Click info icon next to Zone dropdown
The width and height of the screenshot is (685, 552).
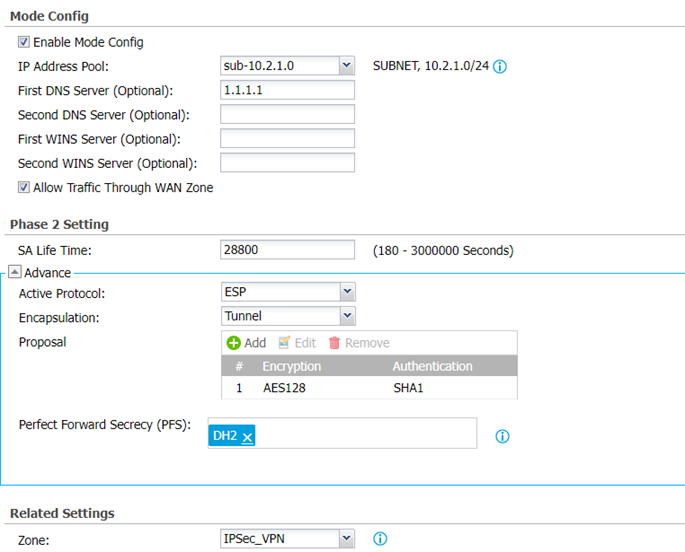[380, 539]
